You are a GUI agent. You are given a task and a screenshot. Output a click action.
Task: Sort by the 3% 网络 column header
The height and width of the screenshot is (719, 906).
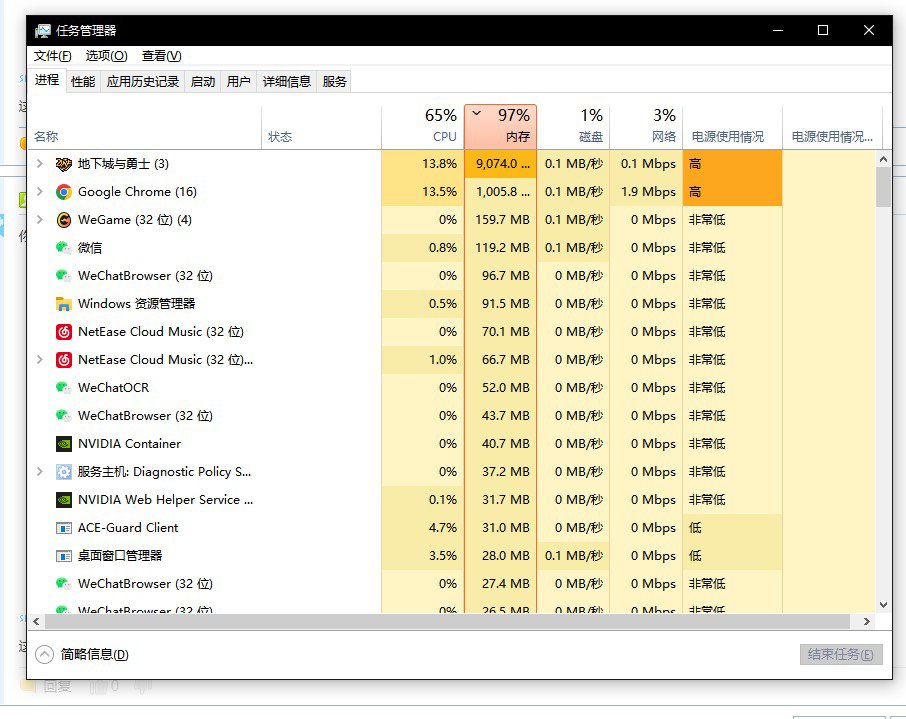pos(646,127)
